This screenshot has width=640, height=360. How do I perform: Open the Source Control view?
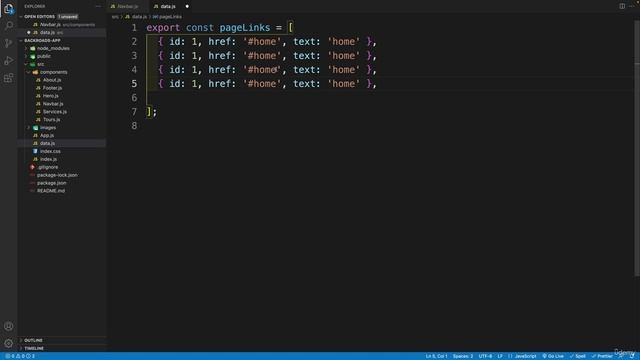tap(9, 43)
